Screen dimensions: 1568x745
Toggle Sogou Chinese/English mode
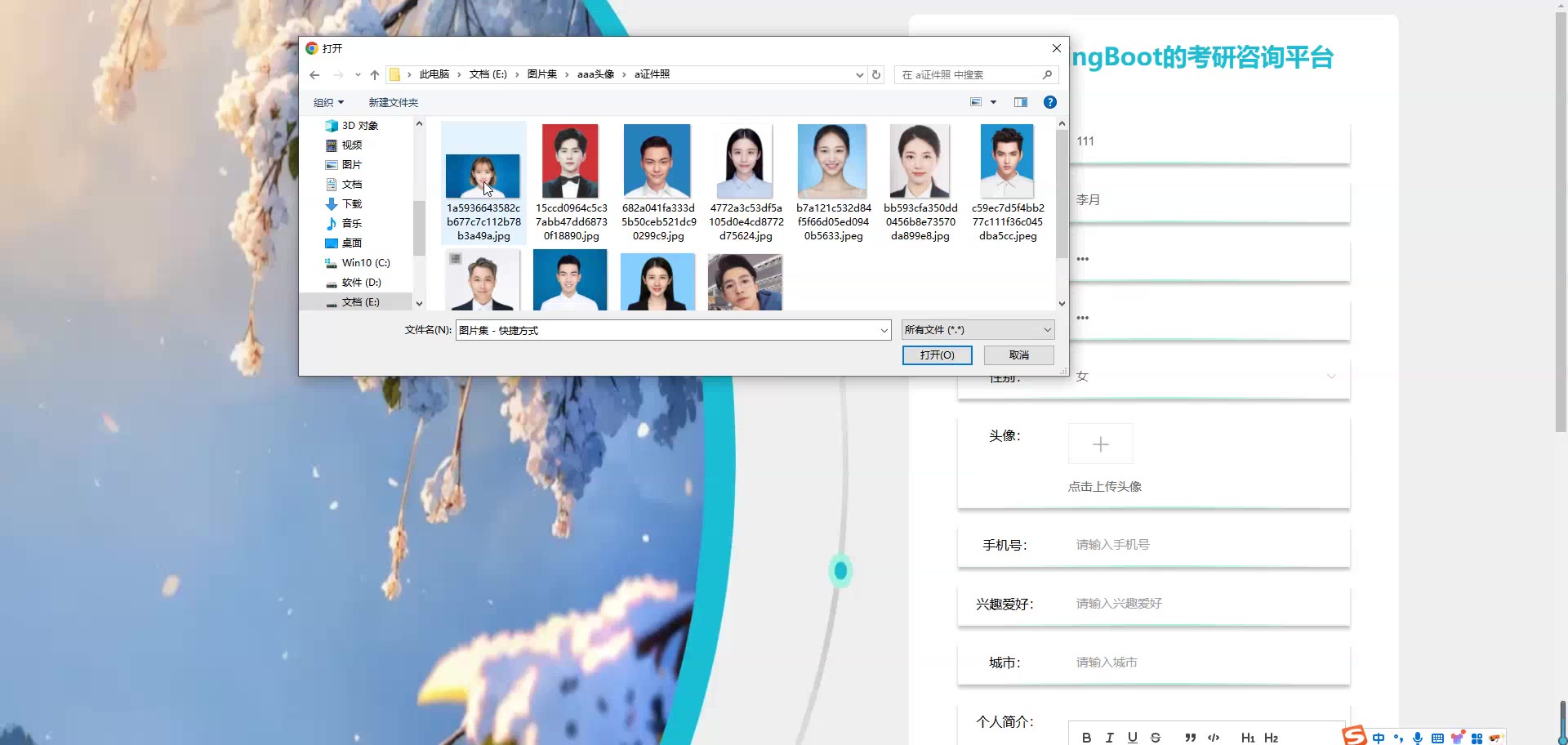1379,738
